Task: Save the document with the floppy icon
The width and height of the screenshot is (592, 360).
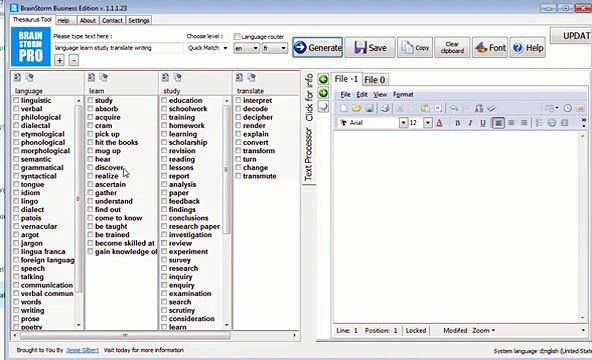Action: click(x=369, y=109)
